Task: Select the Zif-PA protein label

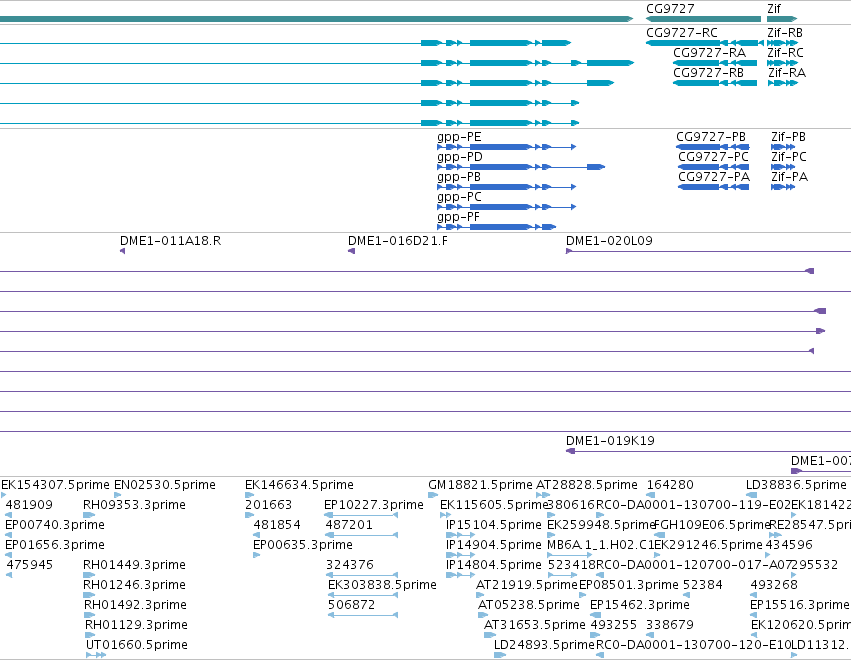Action: 789,177
